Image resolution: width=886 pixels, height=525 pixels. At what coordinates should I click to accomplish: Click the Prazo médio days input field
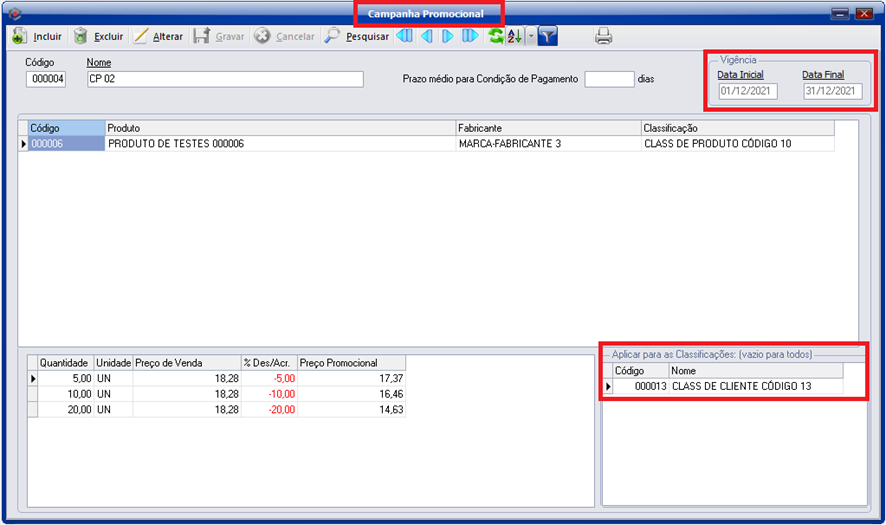609,79
